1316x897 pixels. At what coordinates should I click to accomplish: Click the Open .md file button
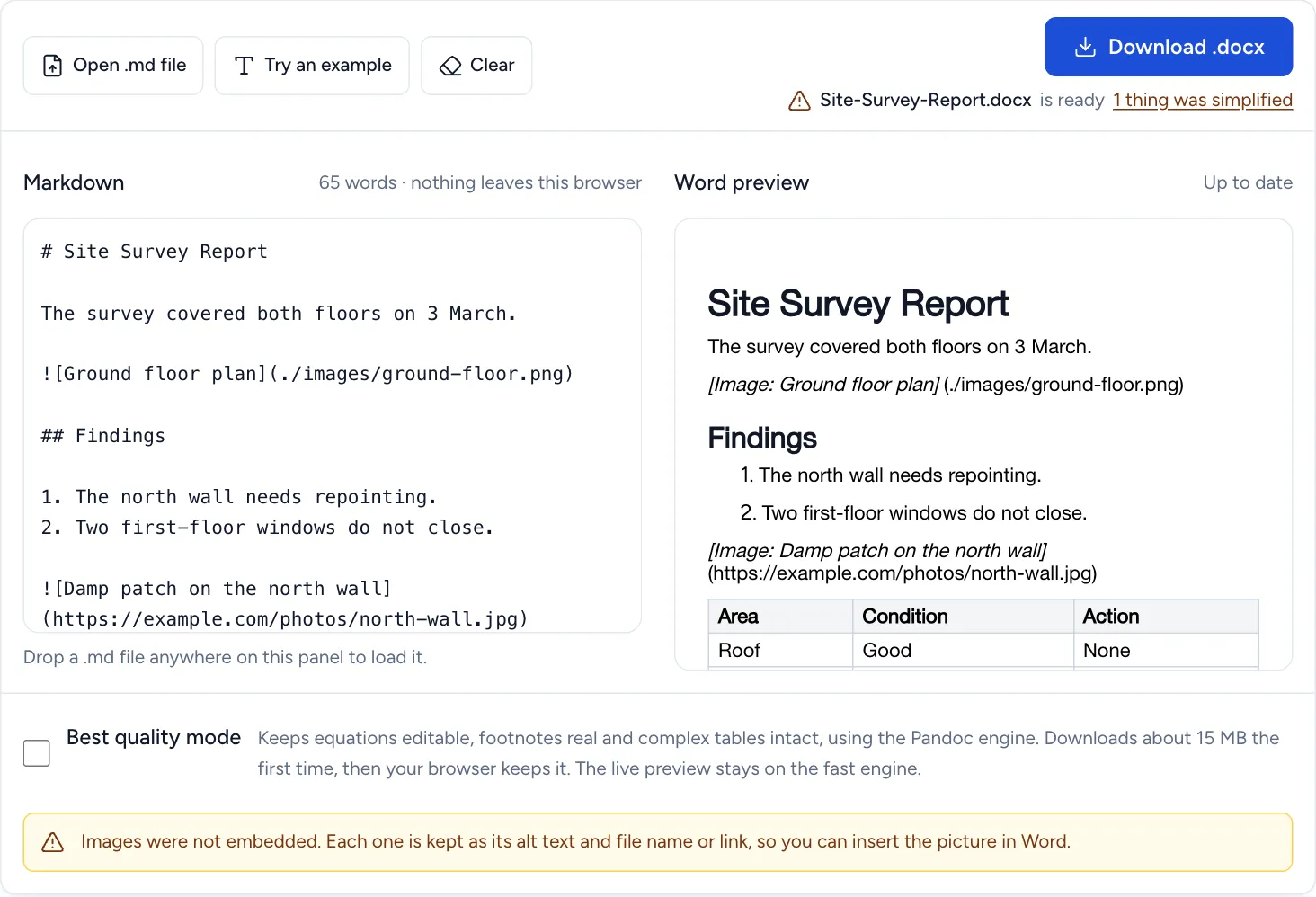point(113,66)
